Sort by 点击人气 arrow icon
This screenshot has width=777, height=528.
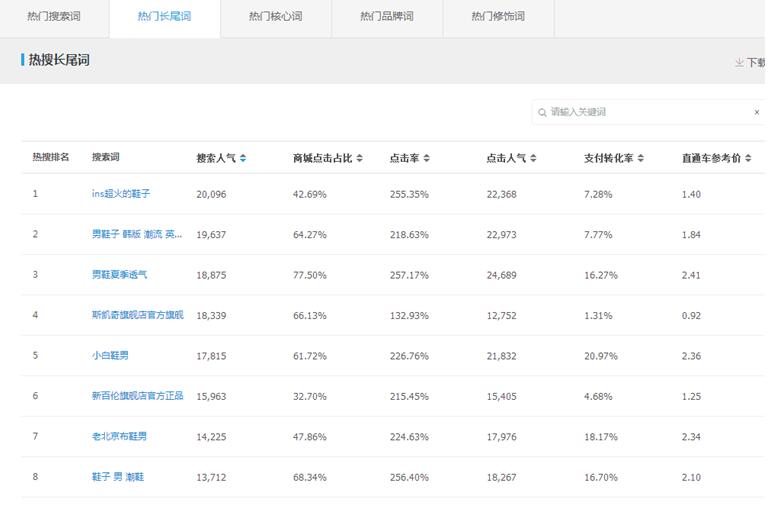point(534,158)
